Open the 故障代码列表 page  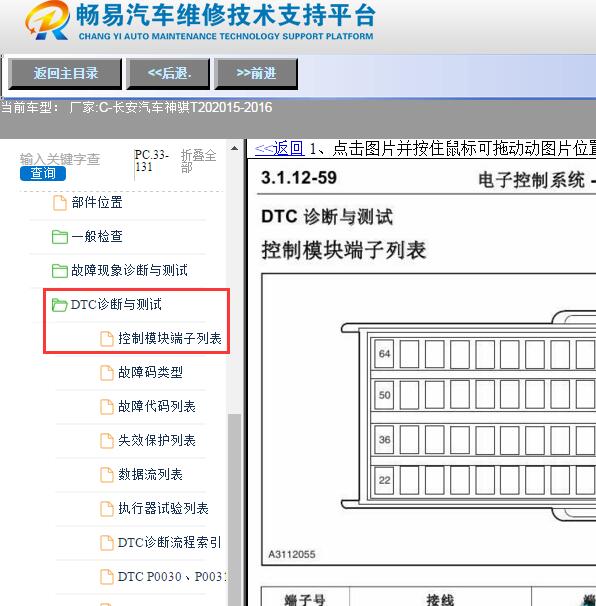(x=157, y=407)
